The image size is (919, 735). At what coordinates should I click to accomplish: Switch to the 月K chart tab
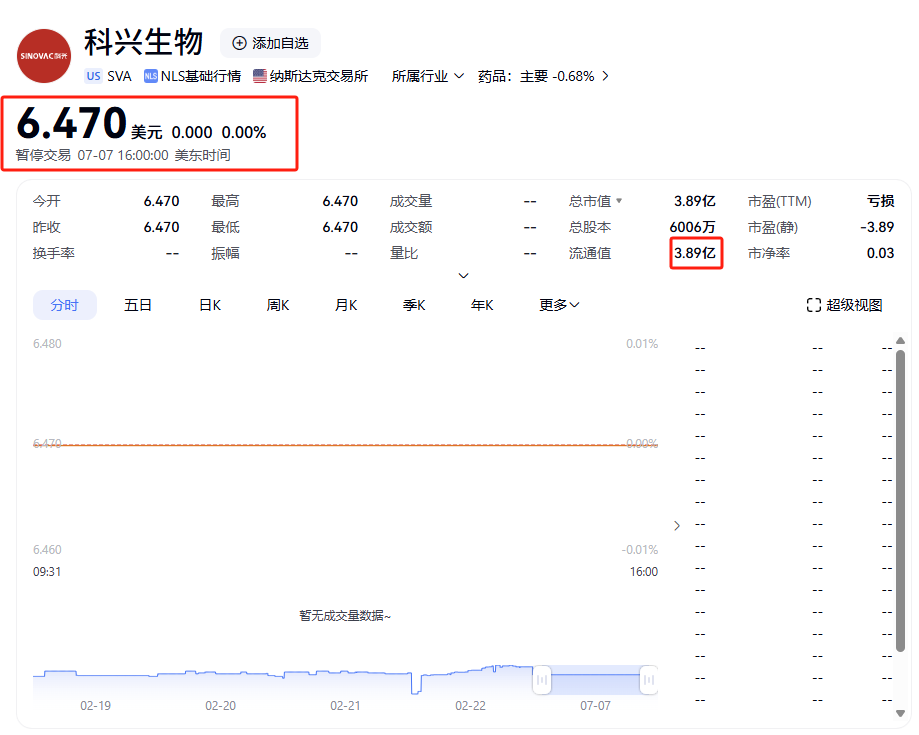(x=346, y=305)
